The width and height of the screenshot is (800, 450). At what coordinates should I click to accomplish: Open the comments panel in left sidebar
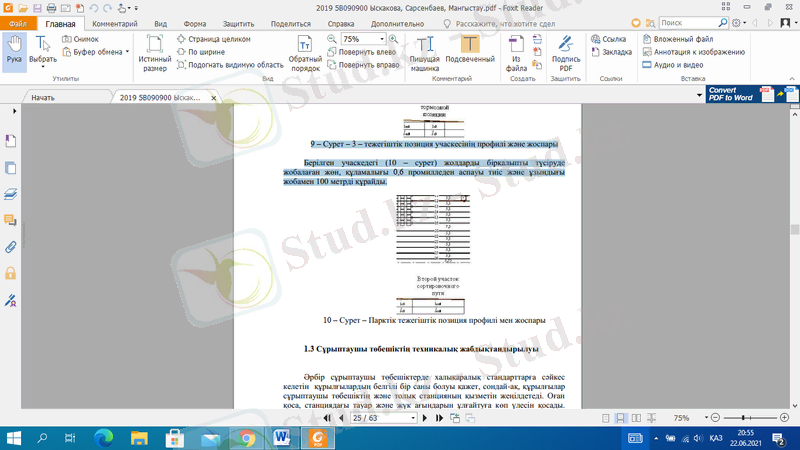(11, 220)
